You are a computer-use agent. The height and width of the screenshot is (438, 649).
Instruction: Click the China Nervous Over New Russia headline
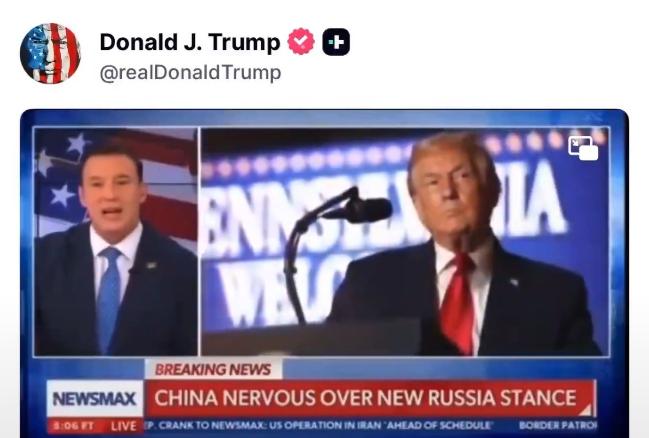pyautogui.click(x=365, y=398)
